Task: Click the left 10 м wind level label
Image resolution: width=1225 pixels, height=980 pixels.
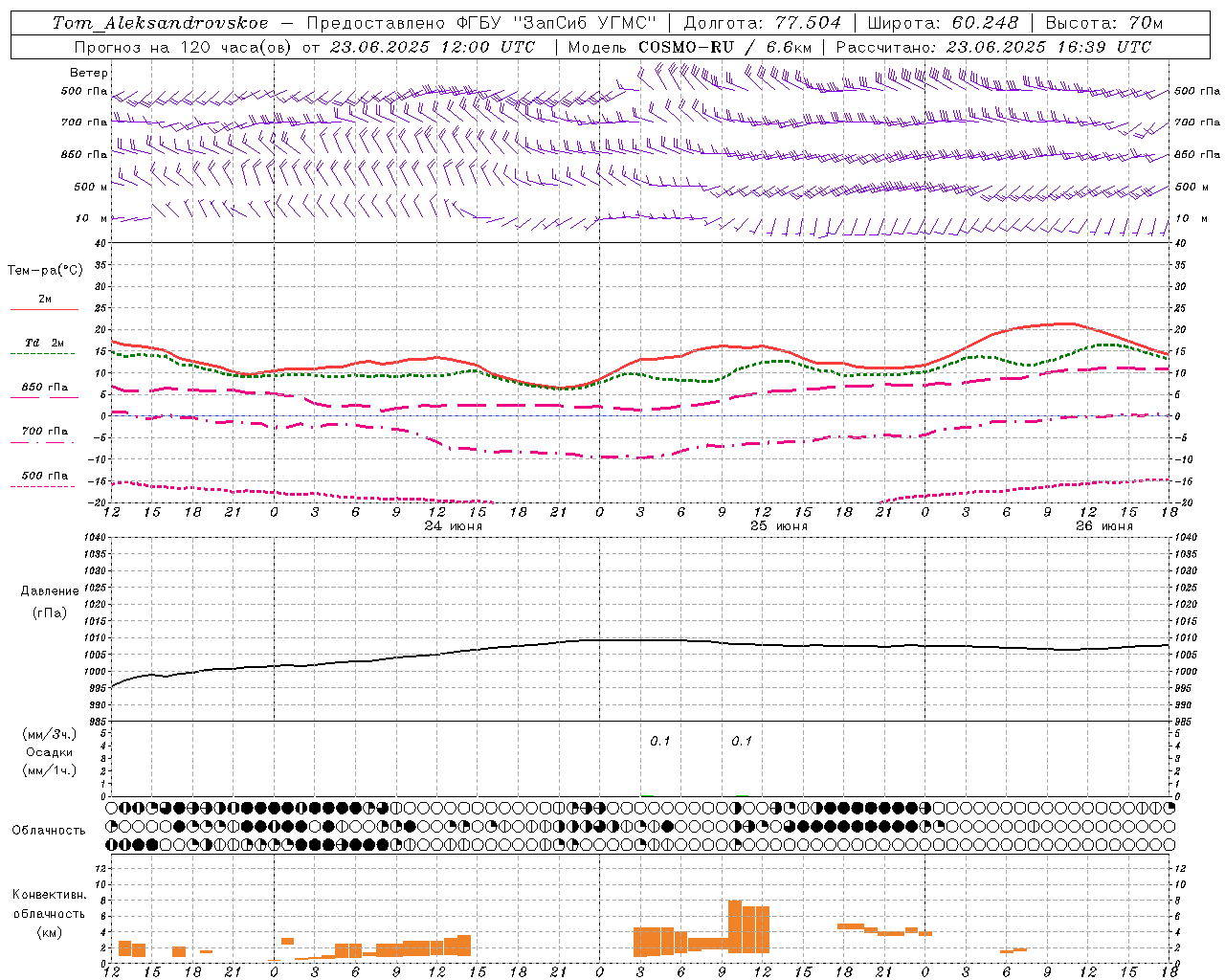Action: (x=92, y=218)
